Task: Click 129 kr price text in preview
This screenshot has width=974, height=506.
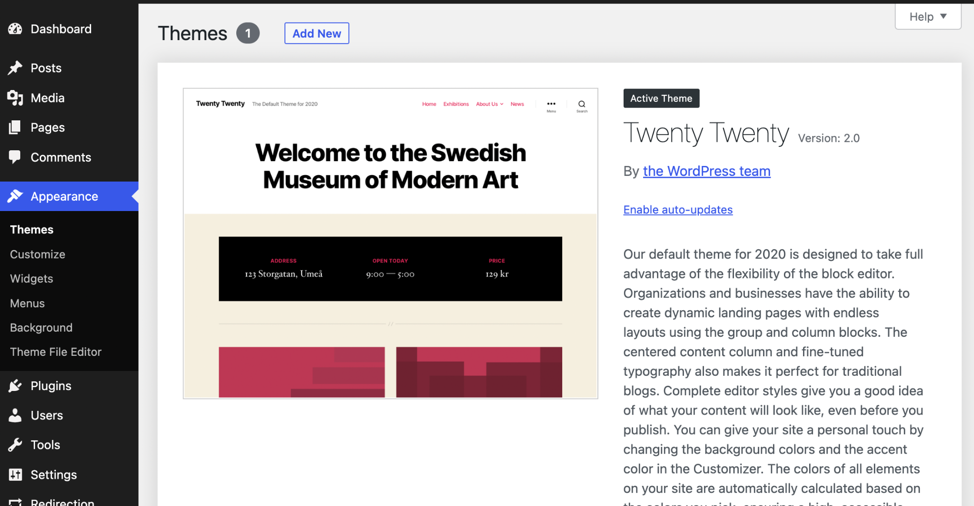Action: (497, 274)
